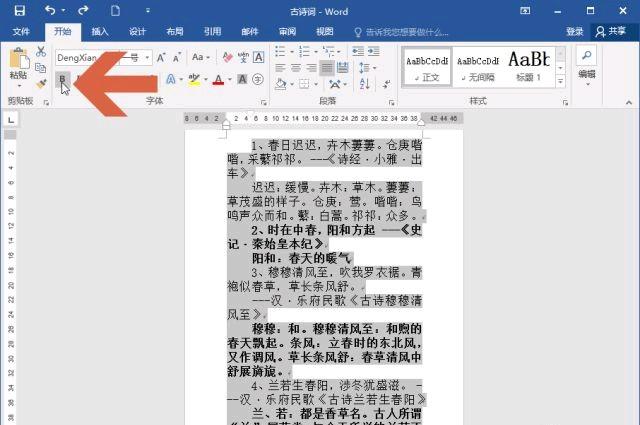Switch to the 插入 ribbon tab
The width and height of the screenshot is (640, 425).
pos(100,31)
